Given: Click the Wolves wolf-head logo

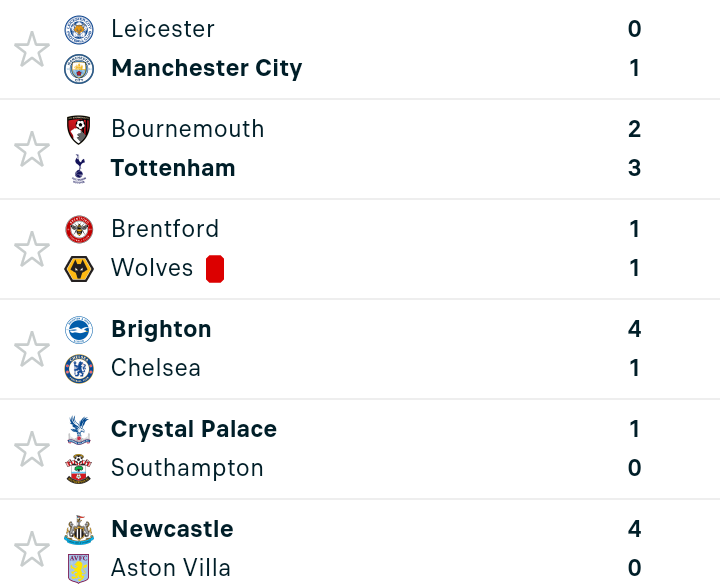Looking at the screenshot, I should pyautogui.click(x=79, y=269).
